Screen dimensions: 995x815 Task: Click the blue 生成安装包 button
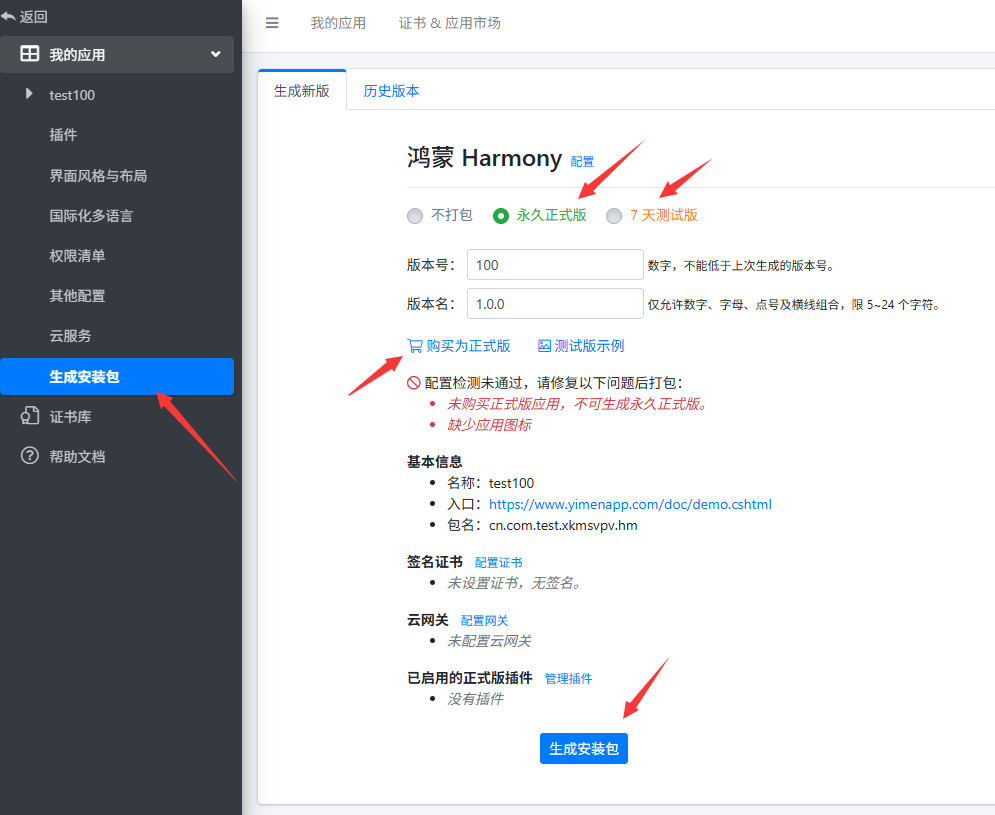click(x=584, y=748)
